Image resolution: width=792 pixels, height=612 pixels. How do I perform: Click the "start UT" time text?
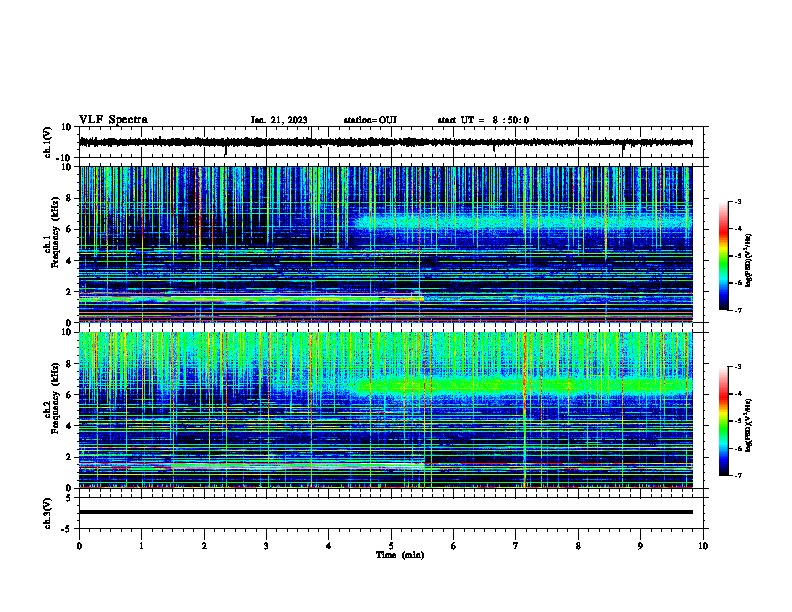pos(483,120)
